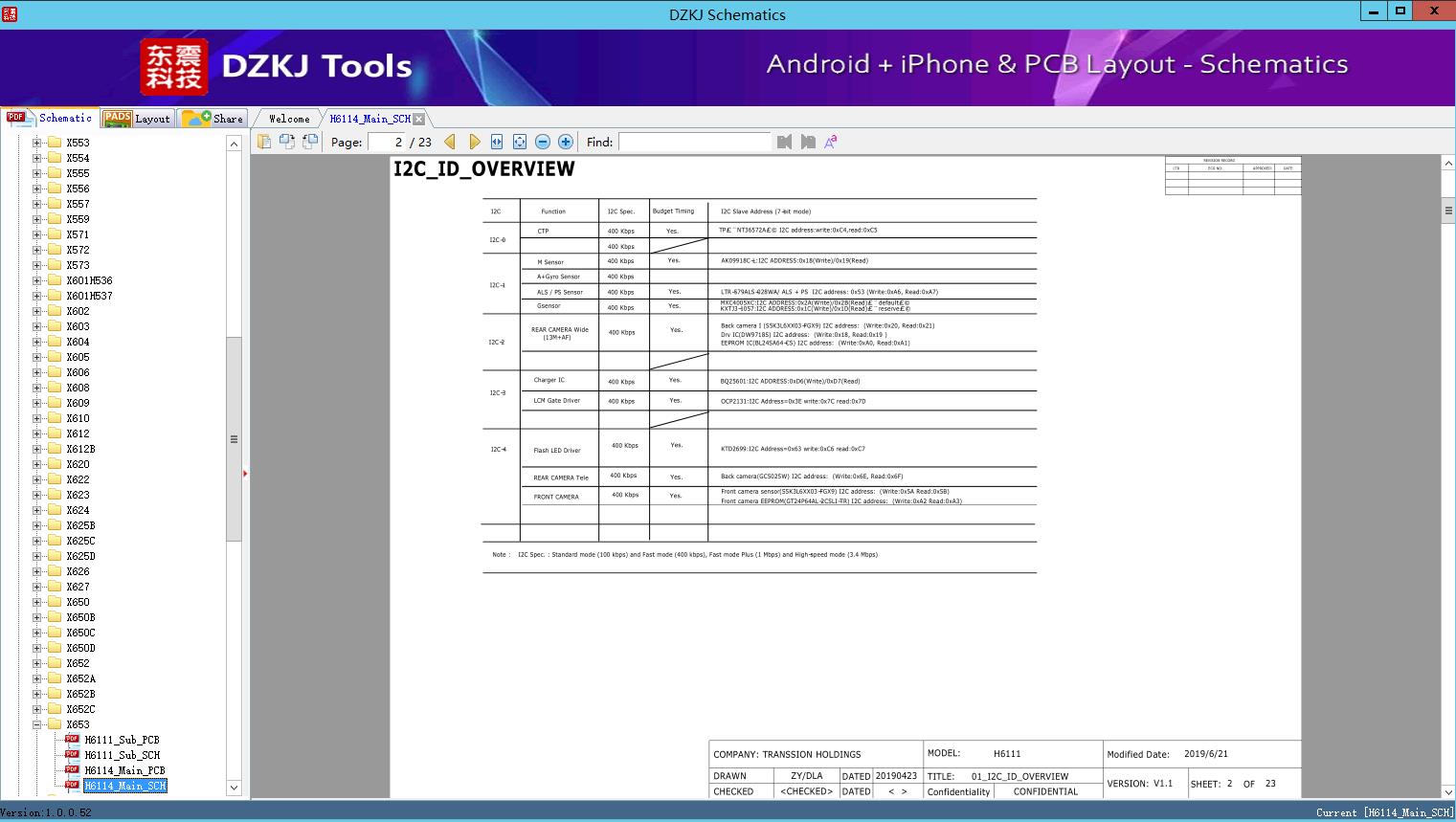1456x822 pixels.
Task: Click the red panel collapse arrow
Action: pos(245,473)
